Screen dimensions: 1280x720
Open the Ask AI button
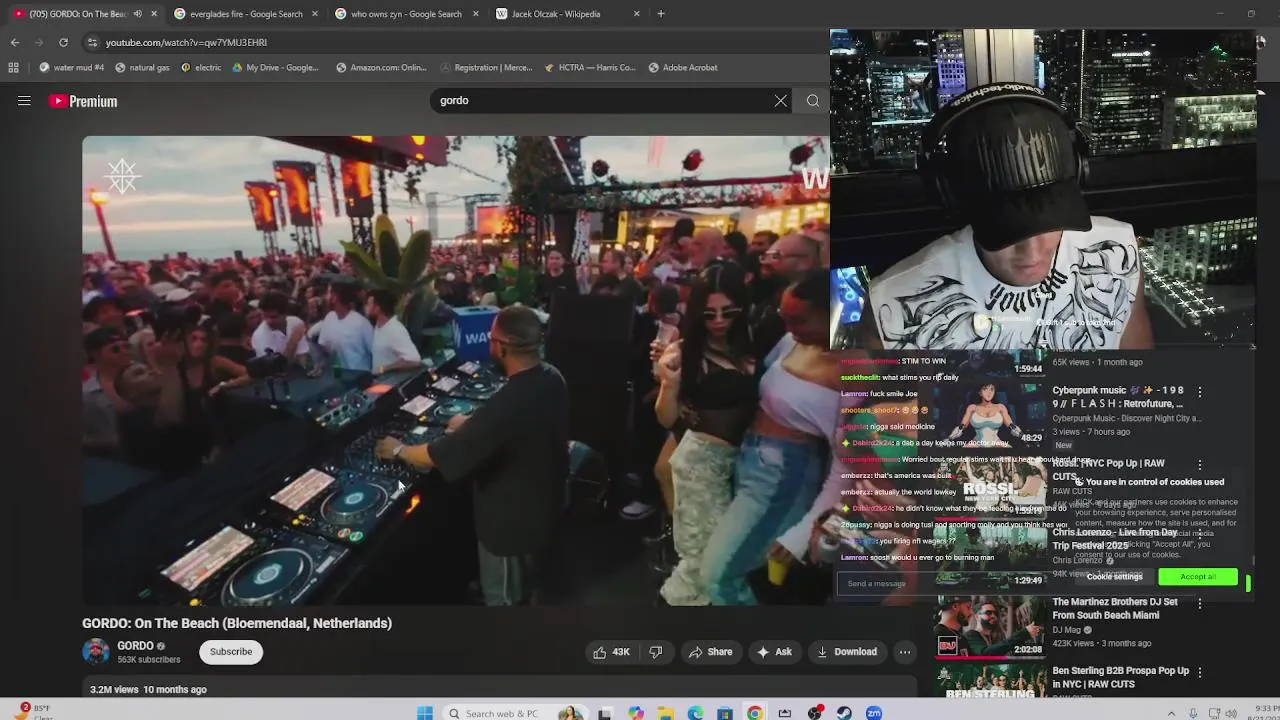774,652
